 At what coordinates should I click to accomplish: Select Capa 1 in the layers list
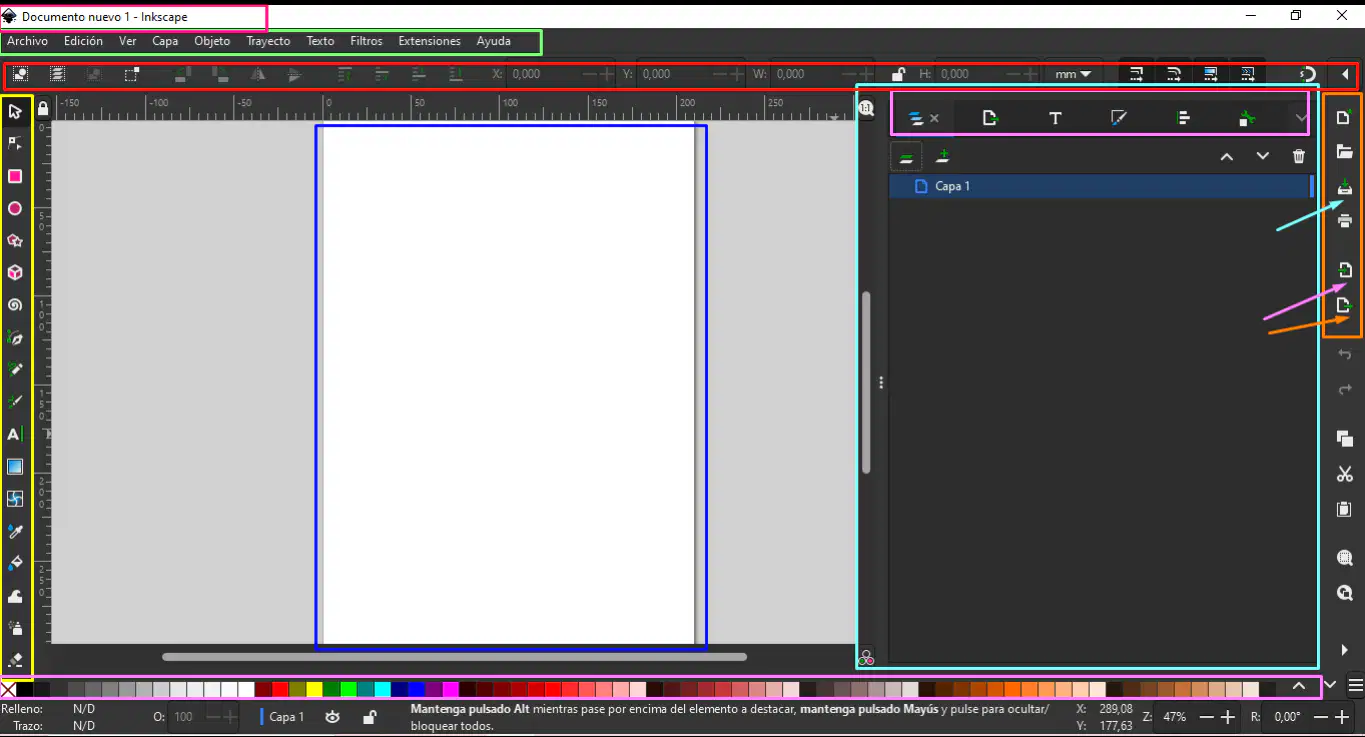click(x=1100, y=186)
